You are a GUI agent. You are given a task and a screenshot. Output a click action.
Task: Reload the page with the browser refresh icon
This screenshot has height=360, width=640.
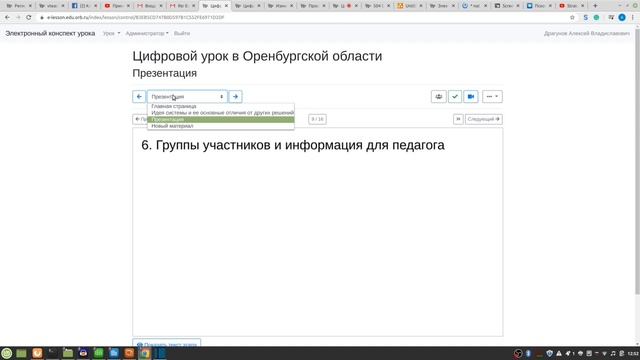tap(29, 18)
